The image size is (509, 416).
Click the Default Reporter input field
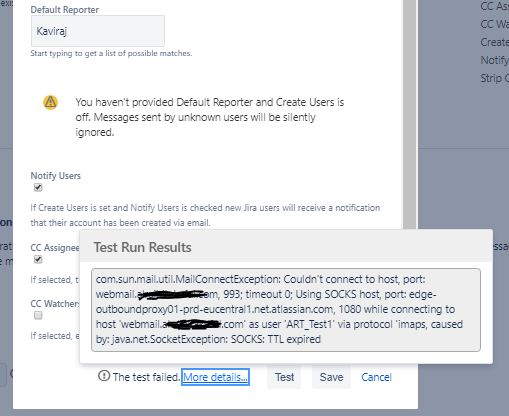point(98,31)
